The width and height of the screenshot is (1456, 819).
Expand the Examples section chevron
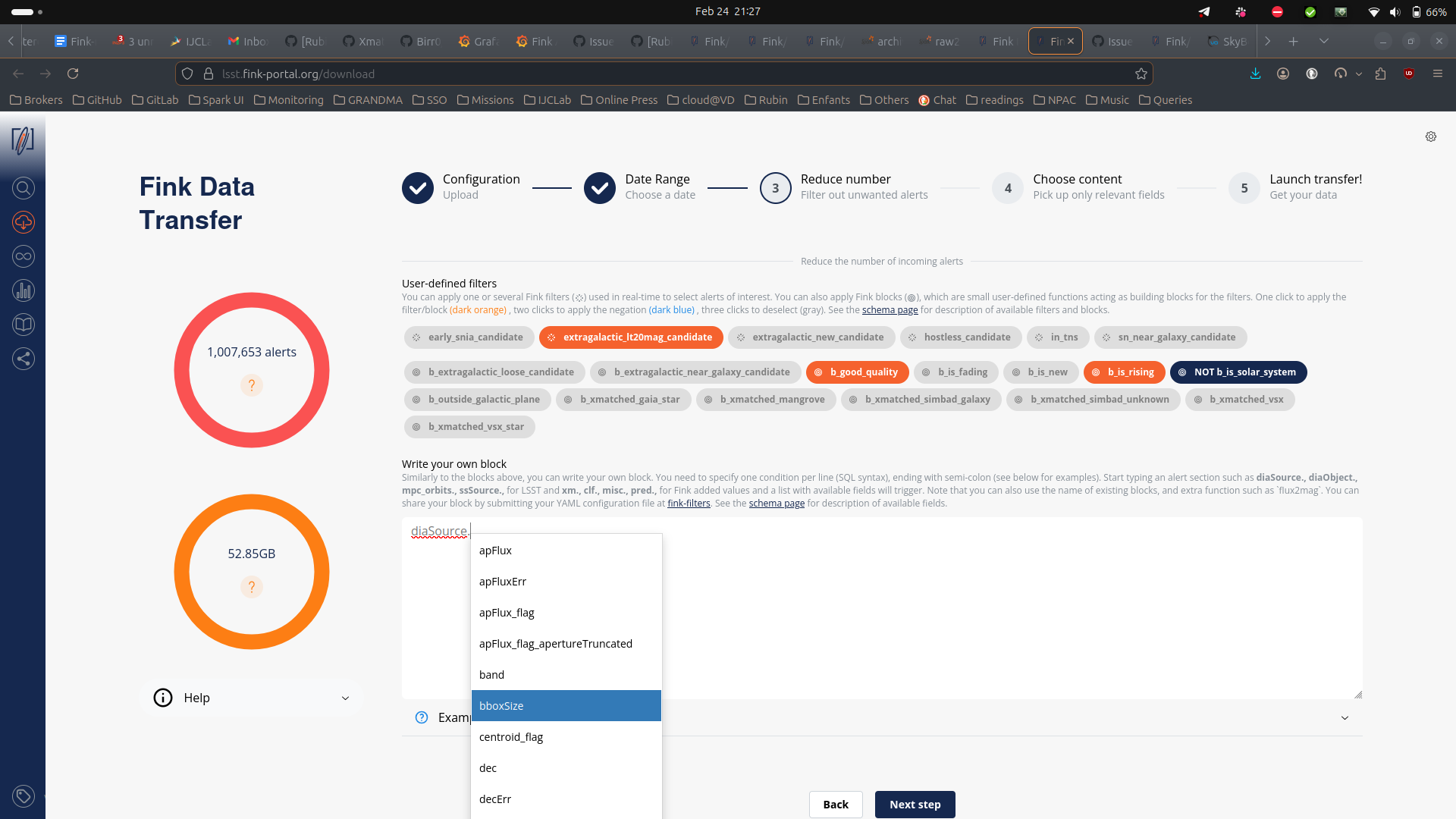pyautogui.click(x=1345, y=718)
